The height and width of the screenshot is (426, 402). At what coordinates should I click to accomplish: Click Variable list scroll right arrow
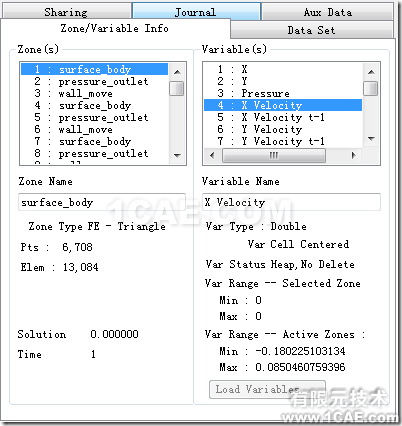click(x=354, y=155)
